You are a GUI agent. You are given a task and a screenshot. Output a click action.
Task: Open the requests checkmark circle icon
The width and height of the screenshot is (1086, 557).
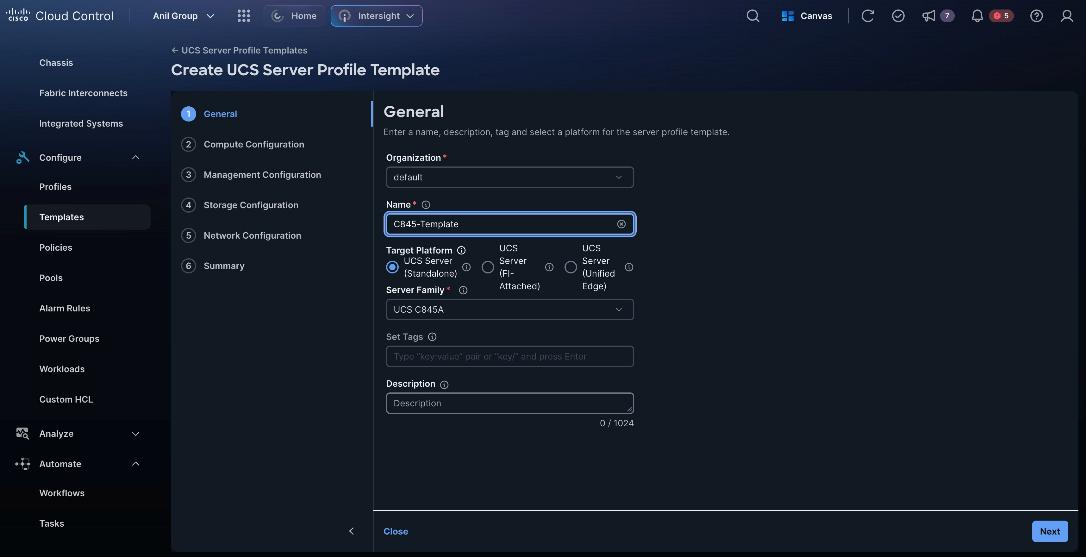click(x=898, y=16)
